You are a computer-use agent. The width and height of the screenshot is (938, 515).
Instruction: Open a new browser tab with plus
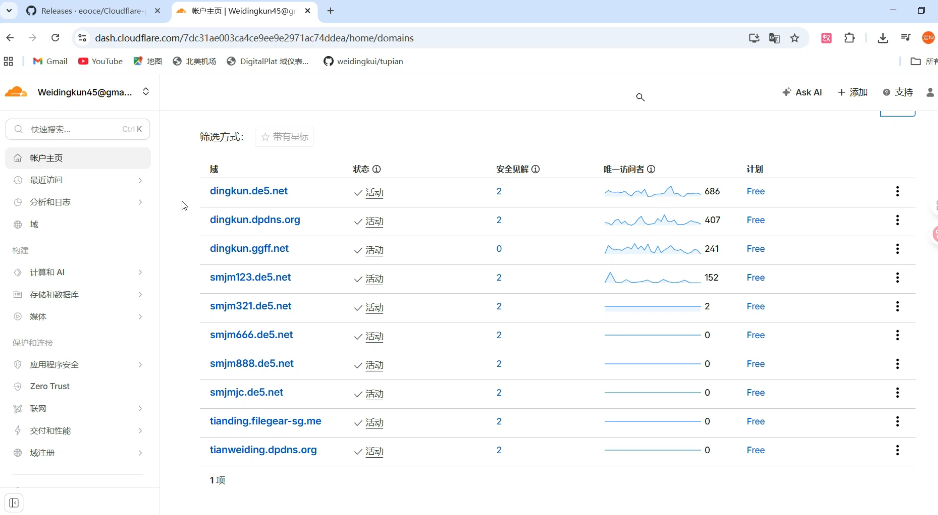330,11
